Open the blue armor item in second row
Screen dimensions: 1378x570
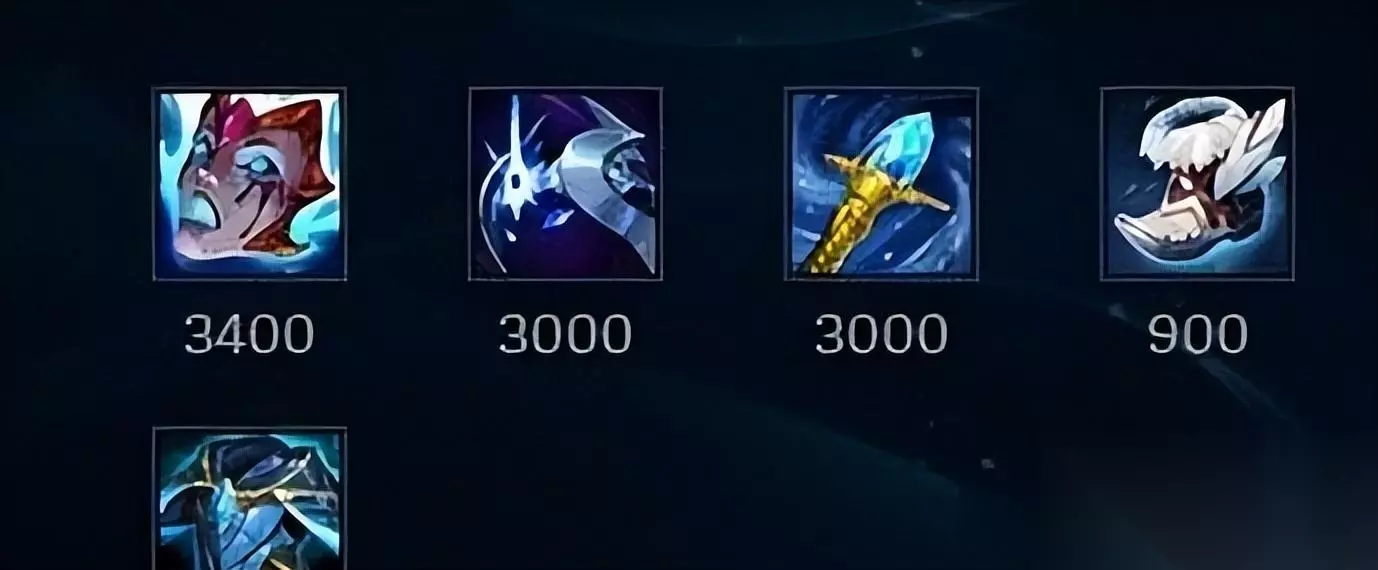point(249,499)
